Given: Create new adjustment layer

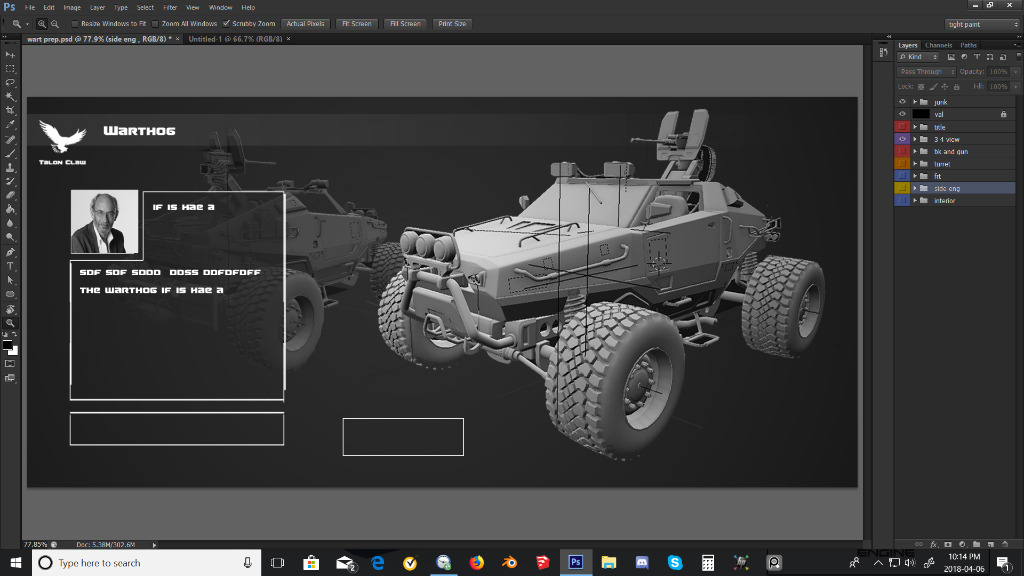Looking at the screenshot, I should coord(962,544).
